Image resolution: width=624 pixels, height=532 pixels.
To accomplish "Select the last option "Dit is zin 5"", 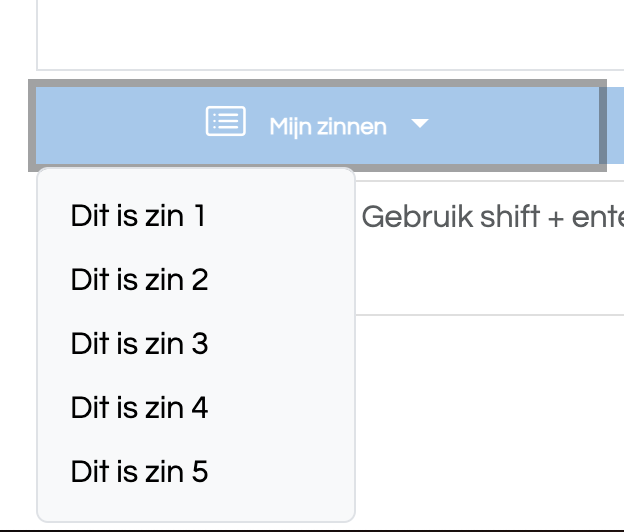I will coord(196,472).
